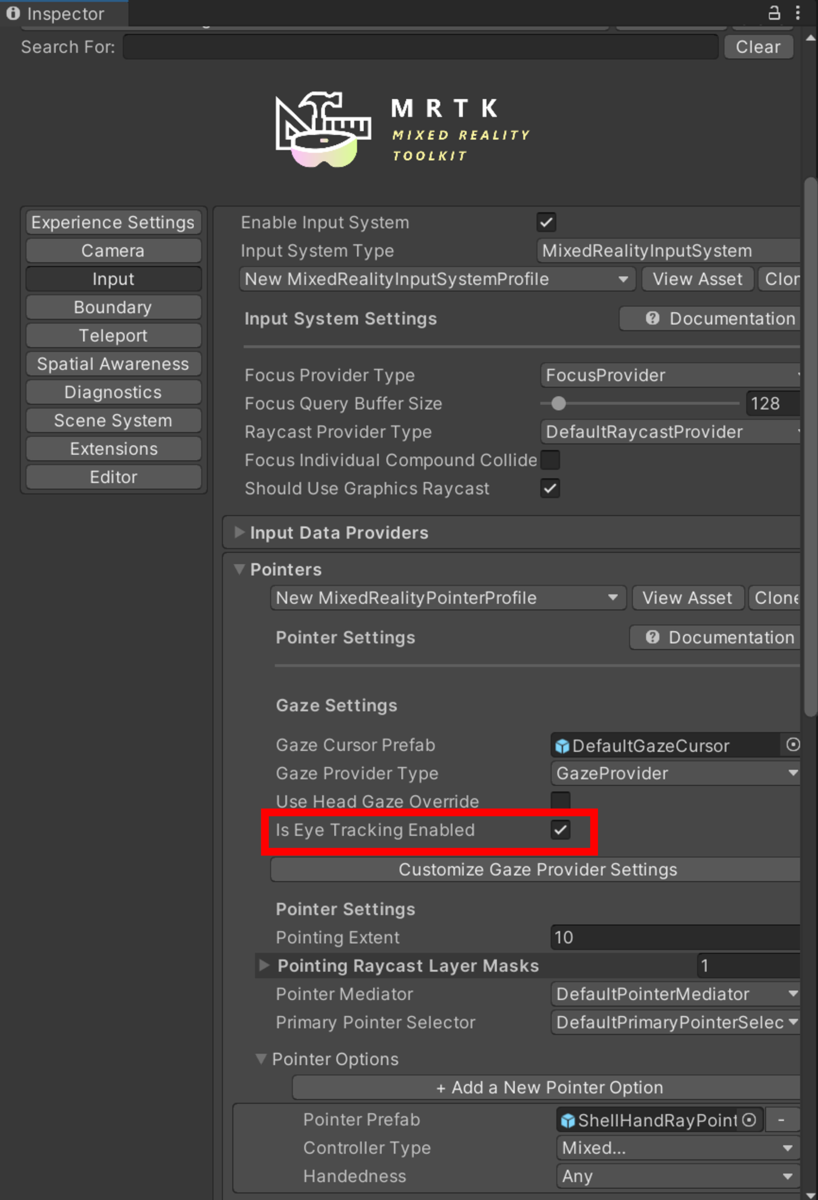Open the Scene System settings section
Viewport: 818px width, 1200px height.
[113, 420]
